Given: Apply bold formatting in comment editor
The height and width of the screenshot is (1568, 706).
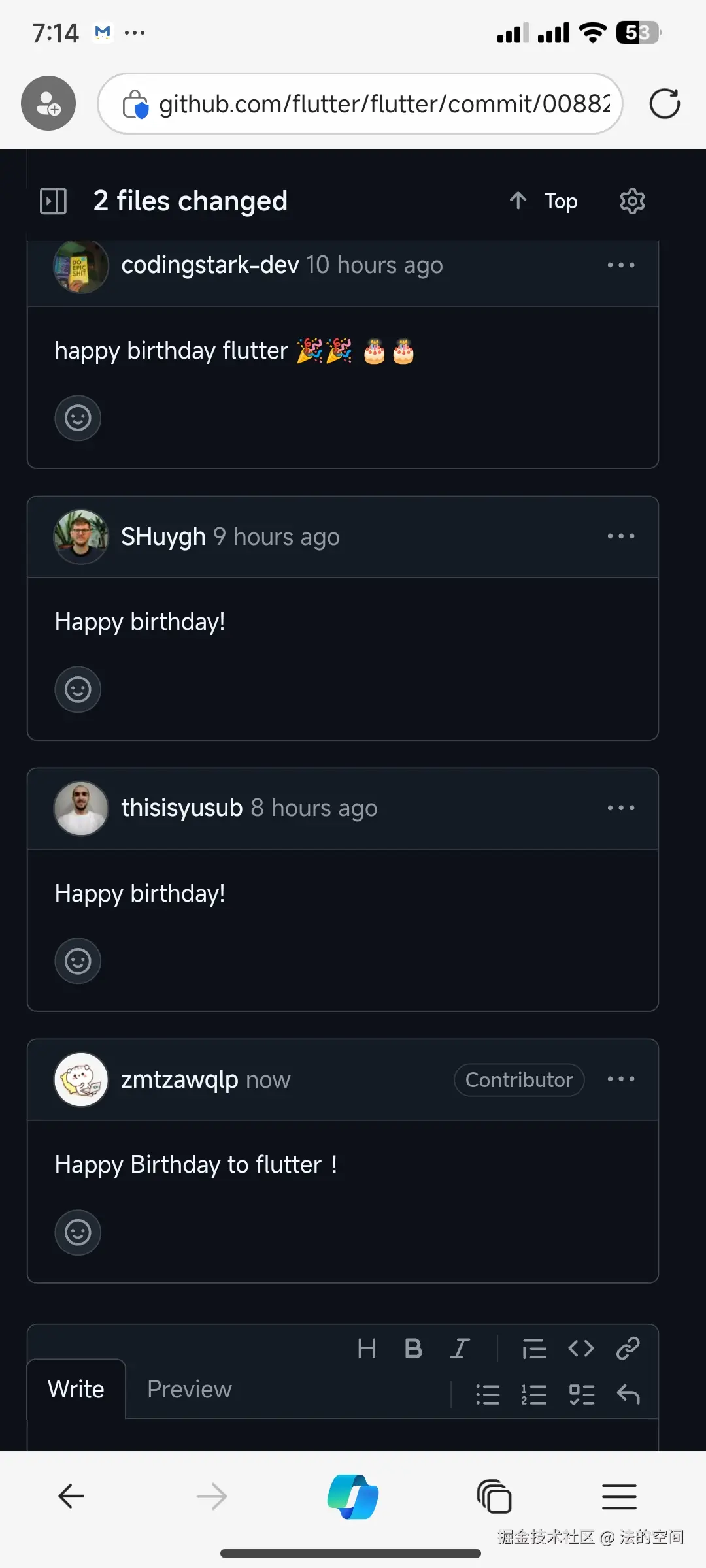Looking at the screenshot, I should 413,1348.
